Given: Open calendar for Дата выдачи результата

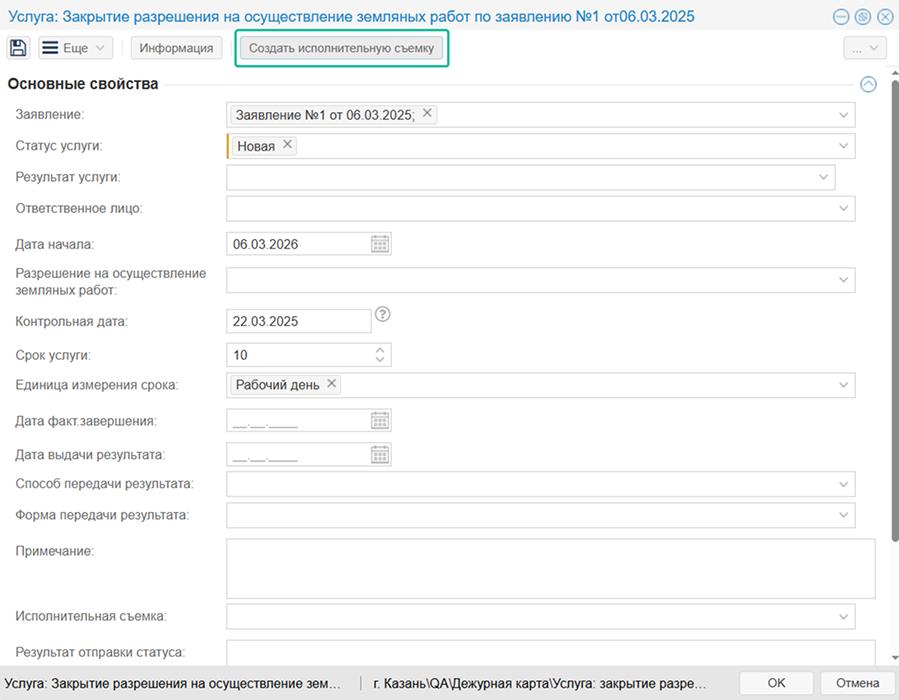Looking at the screenshot, I should point(380,455).
